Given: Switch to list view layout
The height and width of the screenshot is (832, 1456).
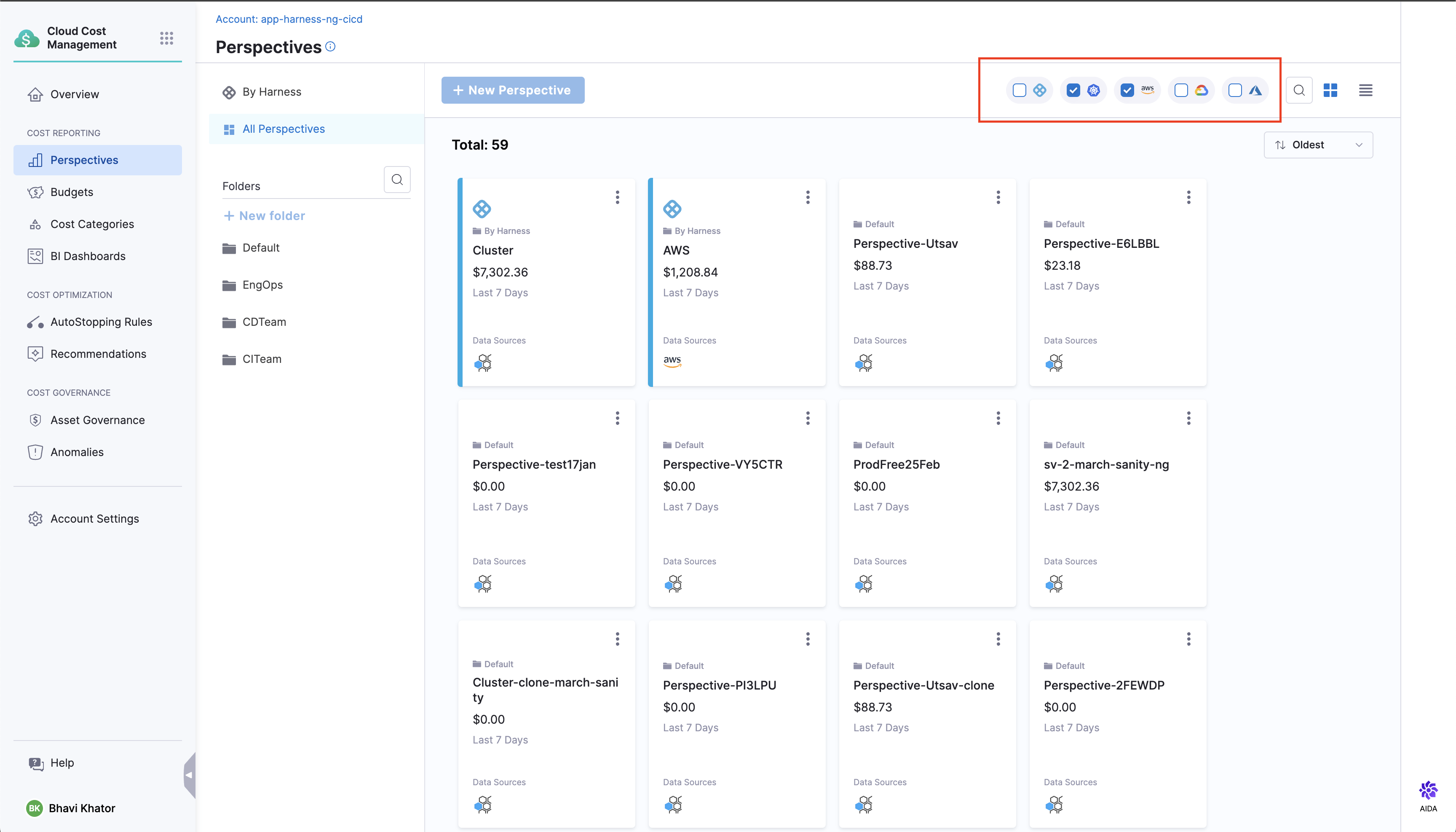Looking at the screenshot, I should click(x=1366, y=90).
